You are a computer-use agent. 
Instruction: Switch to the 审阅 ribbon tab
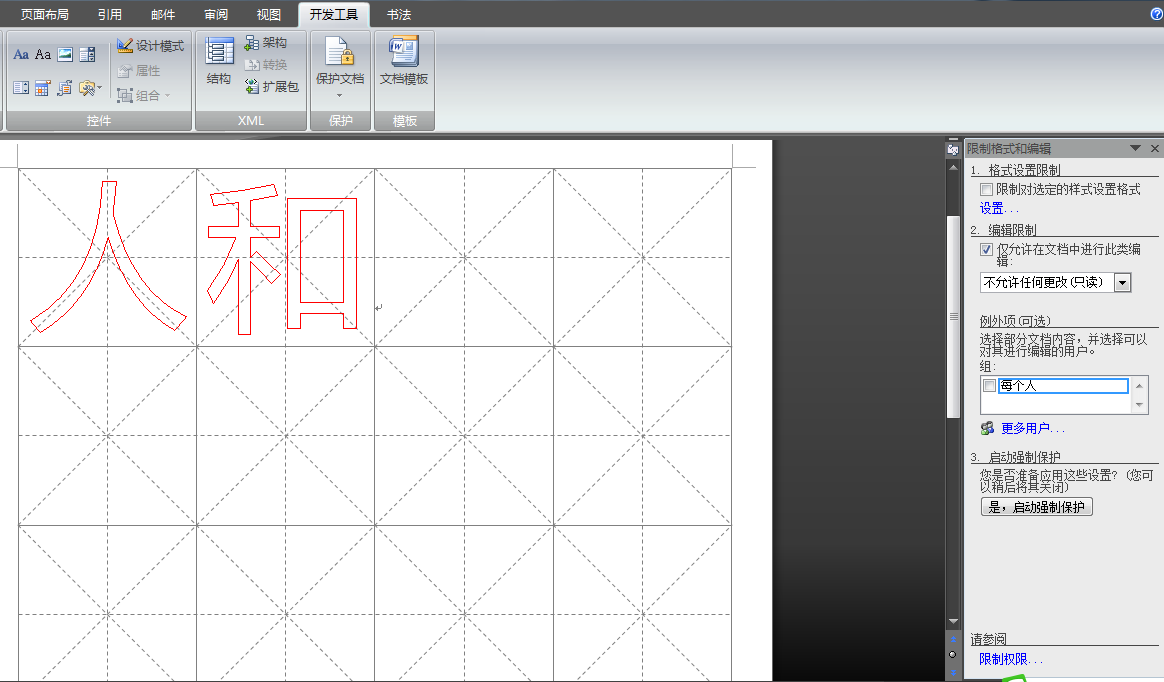216,15
